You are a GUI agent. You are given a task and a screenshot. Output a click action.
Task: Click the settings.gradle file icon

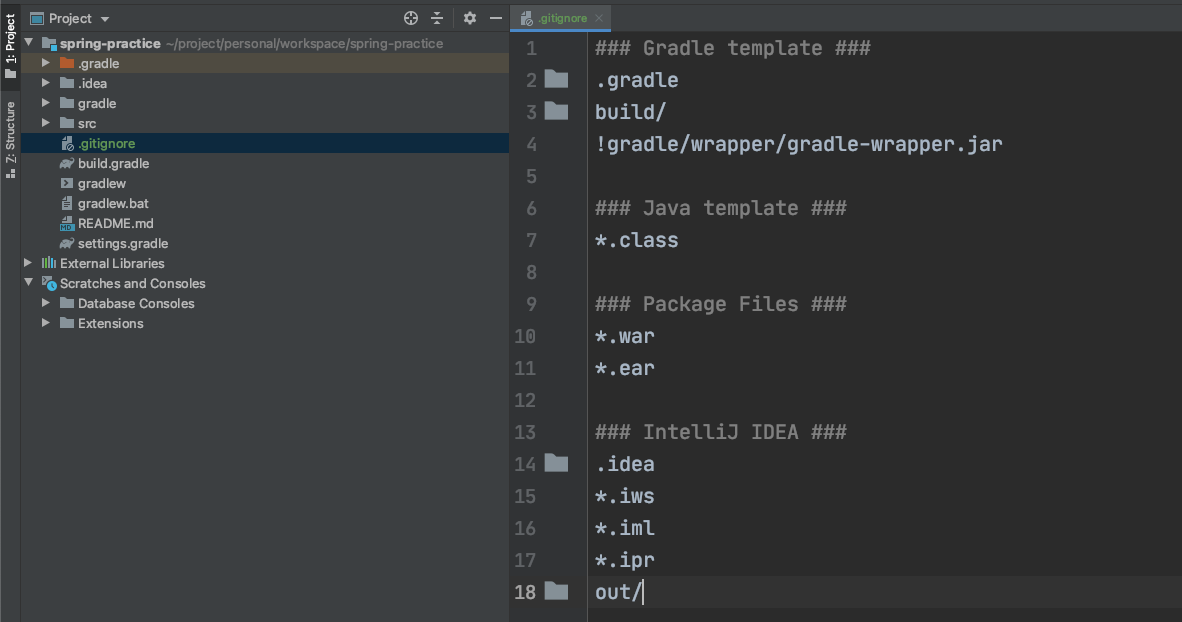[x=67, y=243]
